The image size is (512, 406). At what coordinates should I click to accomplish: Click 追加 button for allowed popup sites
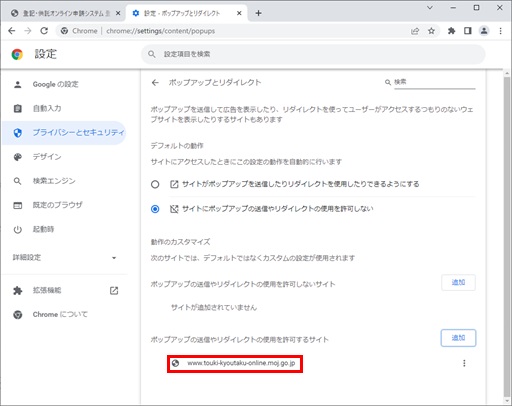pos(458,338)
